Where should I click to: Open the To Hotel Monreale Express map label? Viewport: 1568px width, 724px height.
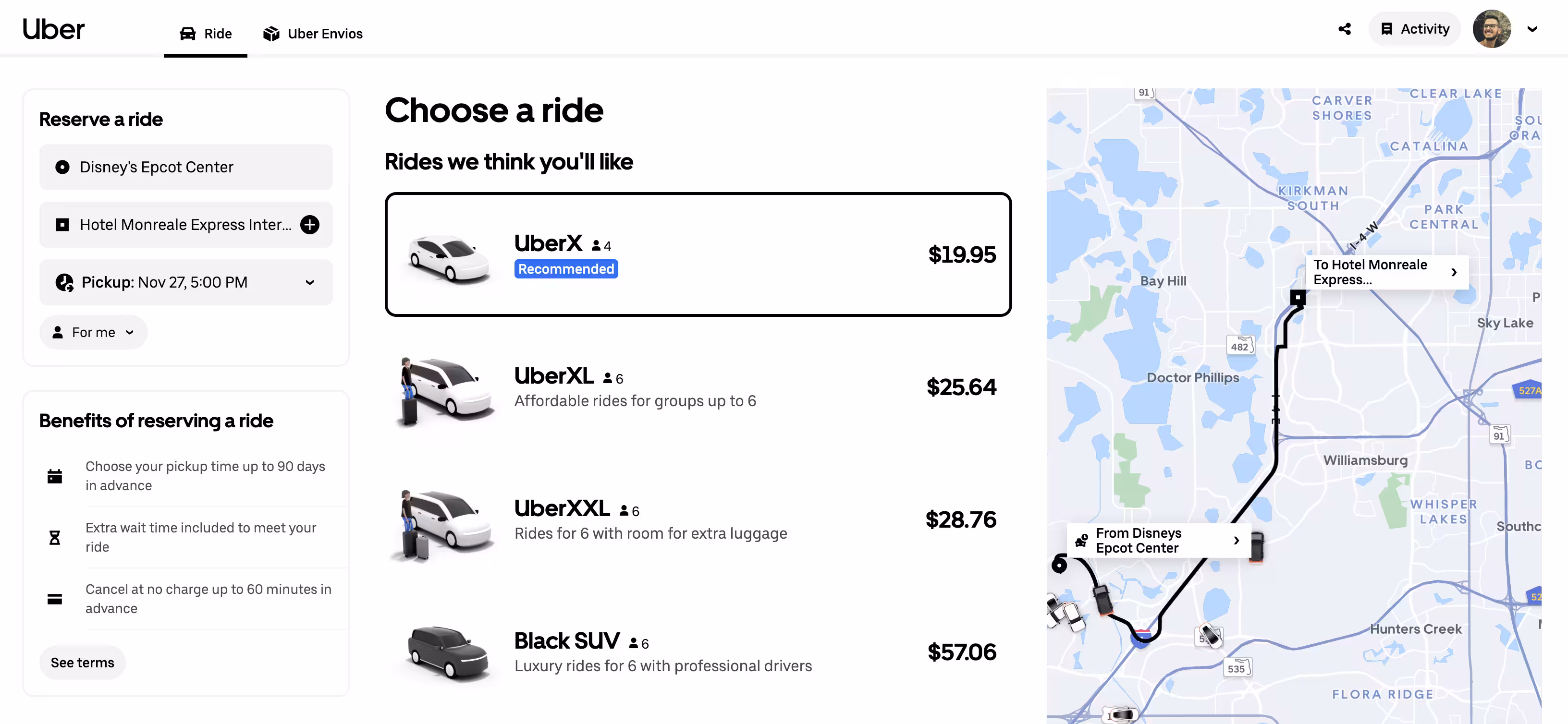(1386, 272)
